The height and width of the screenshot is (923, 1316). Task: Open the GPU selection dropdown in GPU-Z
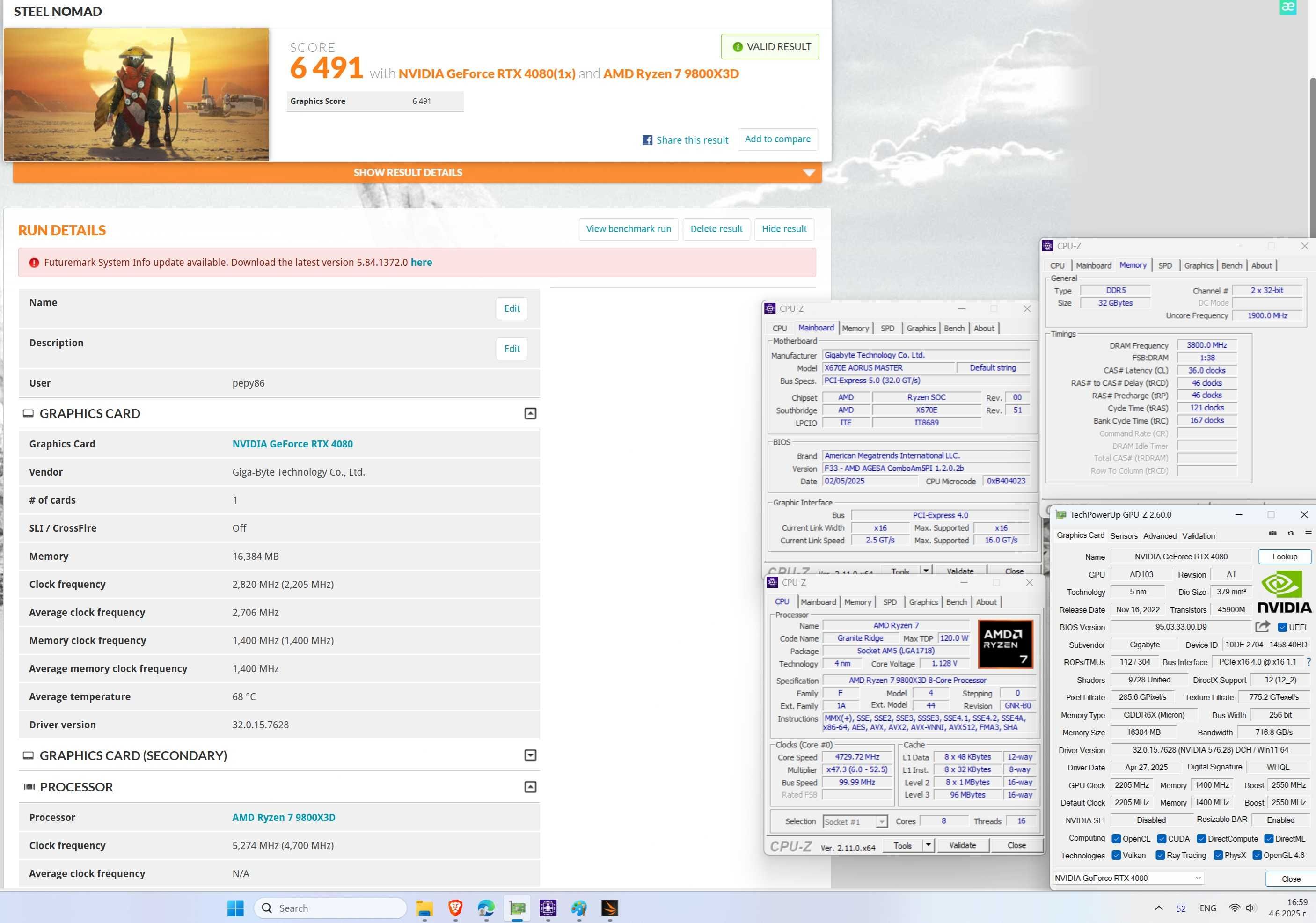coord(1128,878)
